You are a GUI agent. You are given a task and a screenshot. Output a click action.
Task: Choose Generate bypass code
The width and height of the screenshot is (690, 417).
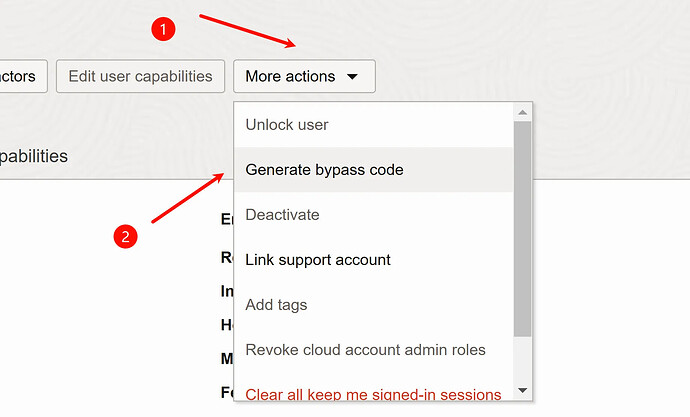click(x=374, y=170)
